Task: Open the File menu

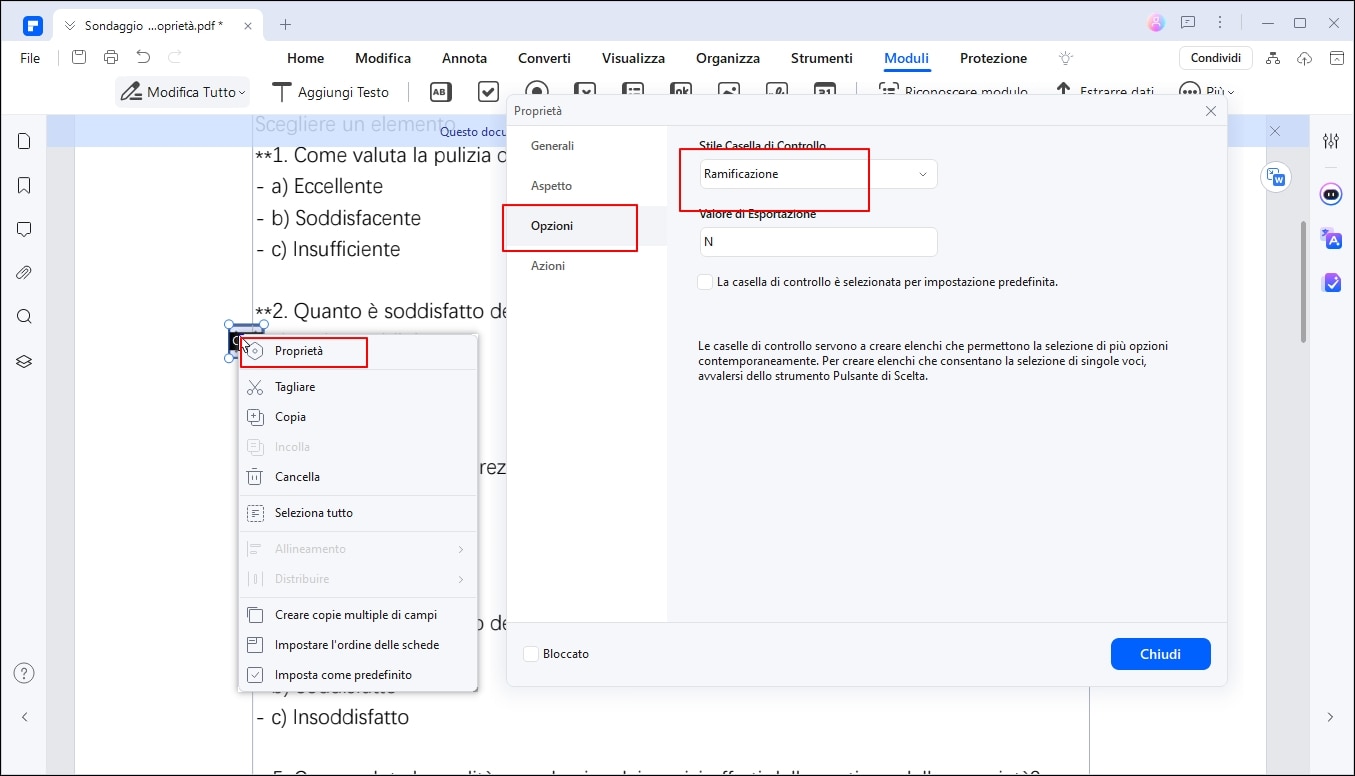Action: click(30, 58)
